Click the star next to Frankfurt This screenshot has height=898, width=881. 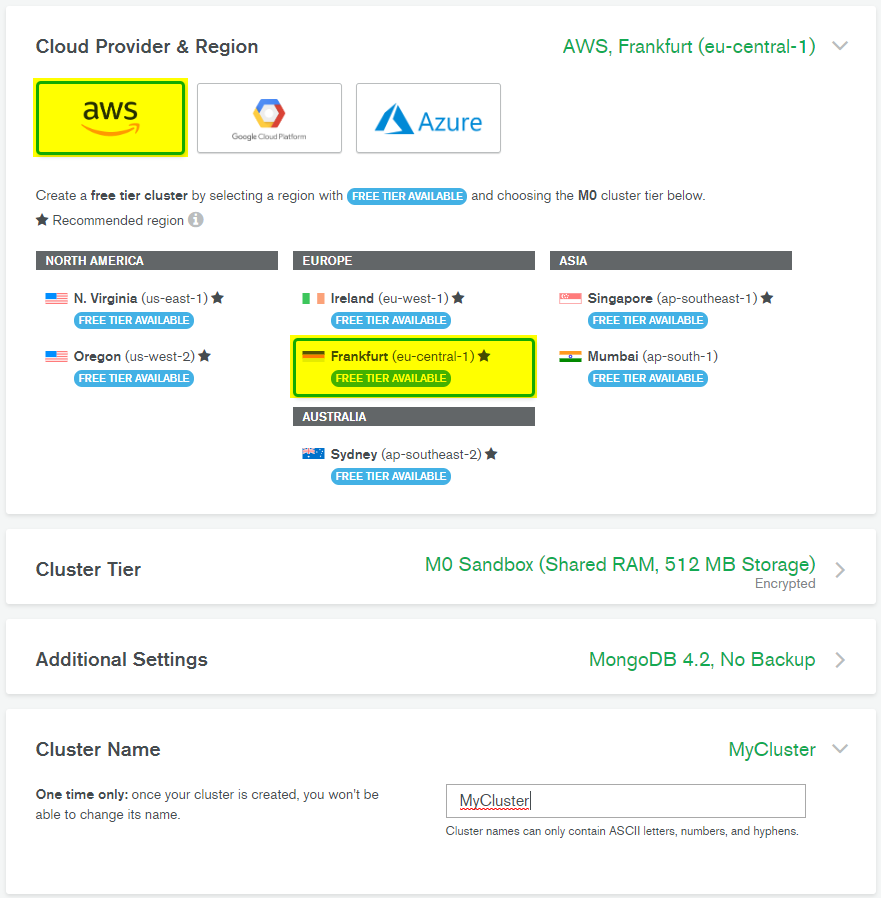pyautogui.click(x=484, y=356)
